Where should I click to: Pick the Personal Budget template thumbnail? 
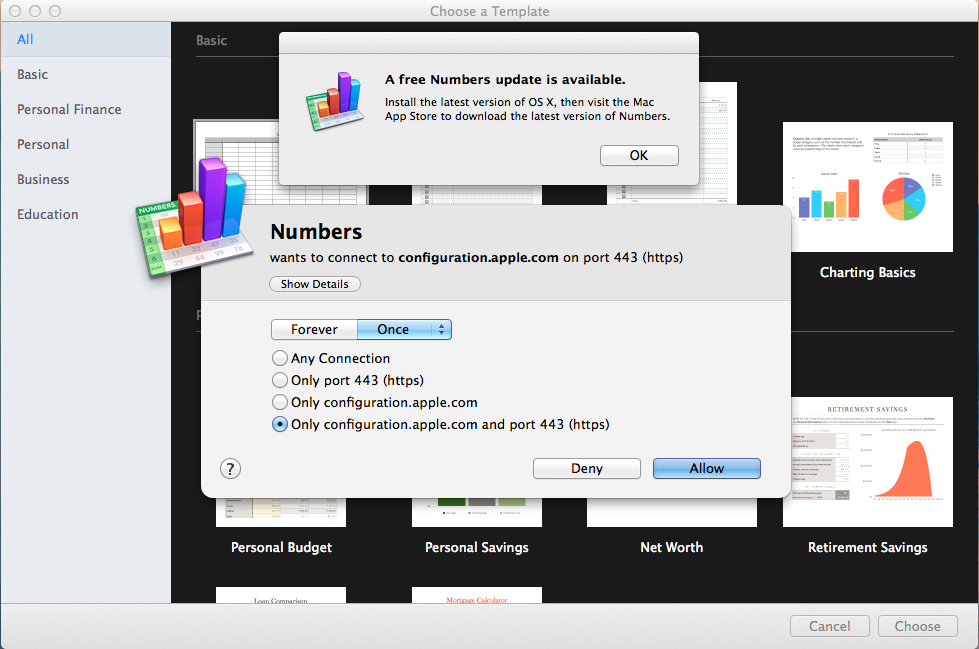(x=281, y=512)
